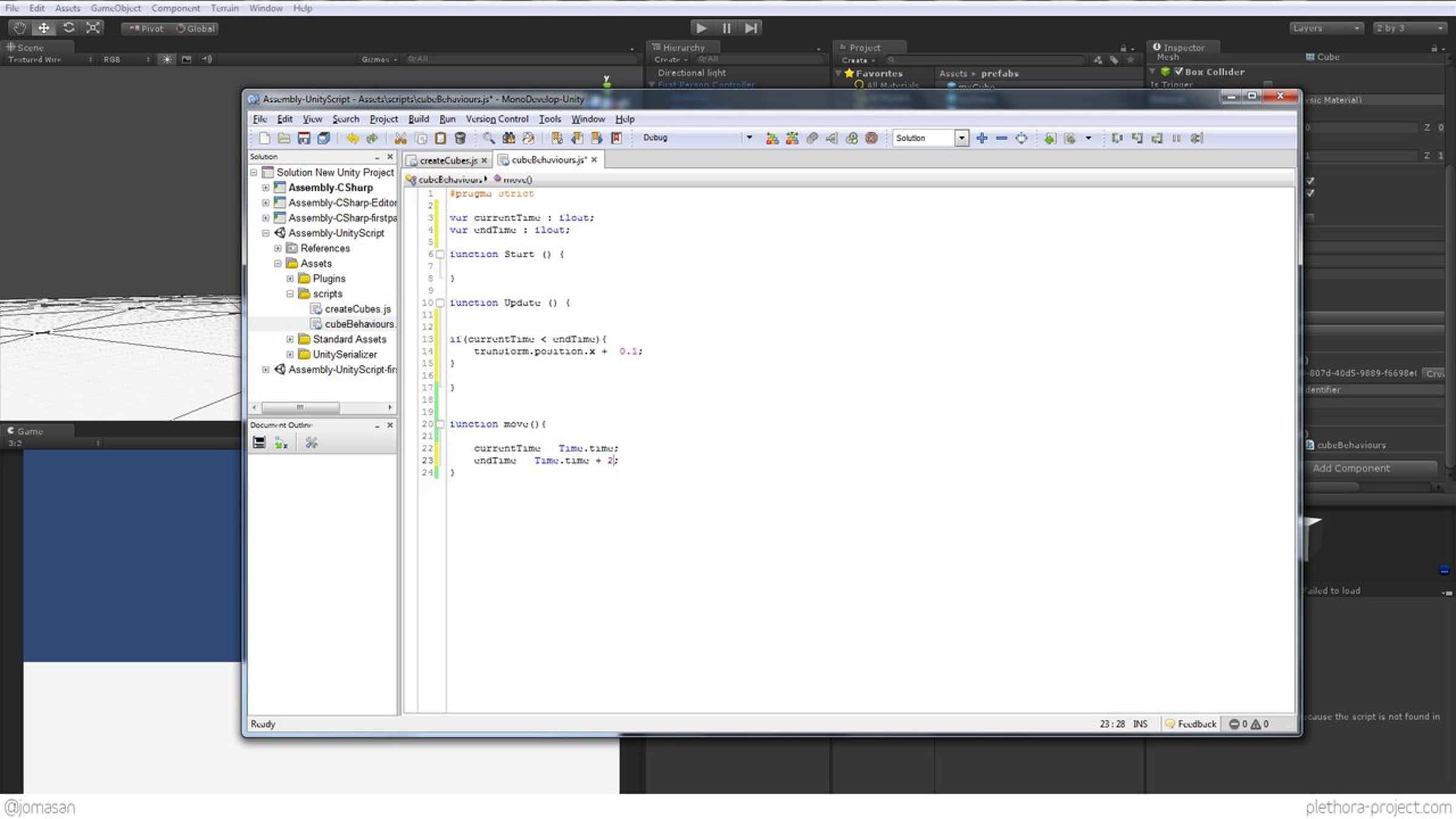Click the Cut scissors icon

400,138
